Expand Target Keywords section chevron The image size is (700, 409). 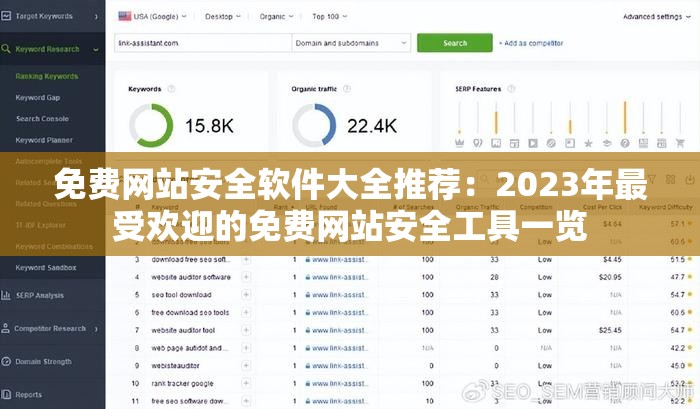(x=96, y=17)
